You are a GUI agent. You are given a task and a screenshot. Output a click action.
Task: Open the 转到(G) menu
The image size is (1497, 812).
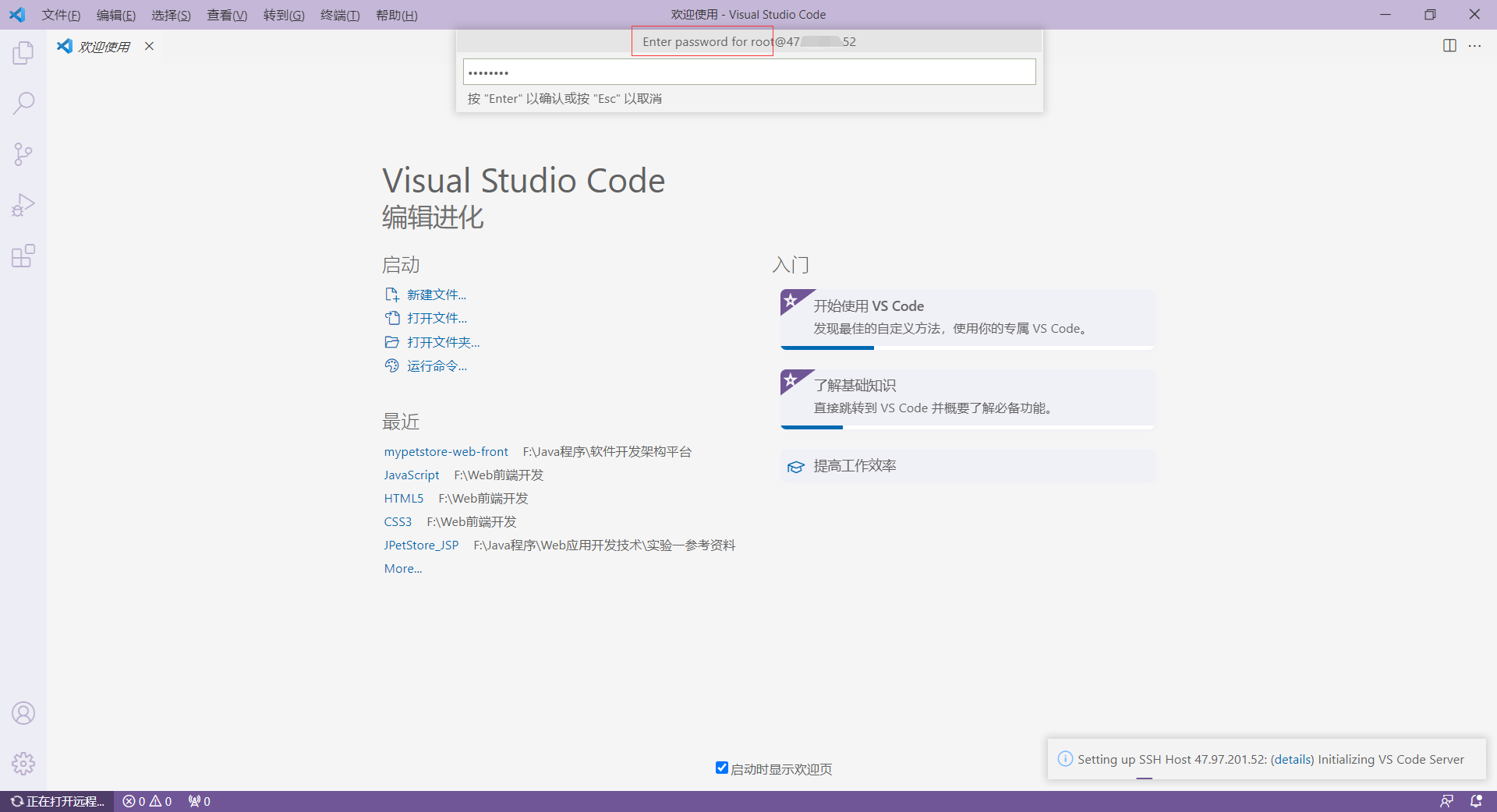pos(284,15)
